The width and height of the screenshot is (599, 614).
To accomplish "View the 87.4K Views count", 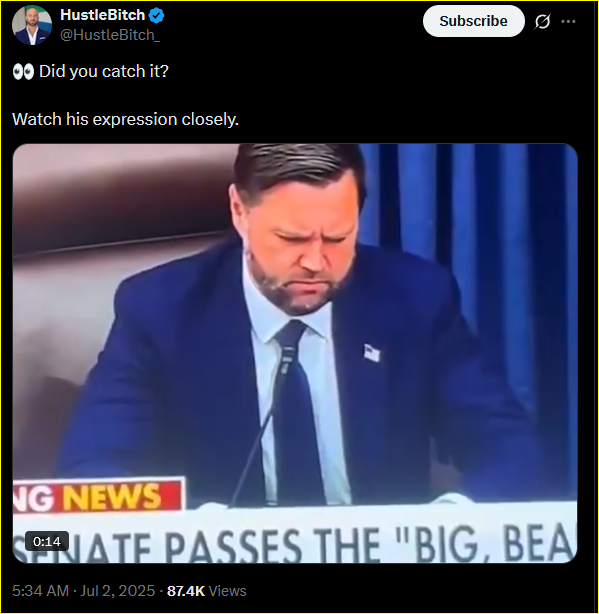I will point(207,591).
